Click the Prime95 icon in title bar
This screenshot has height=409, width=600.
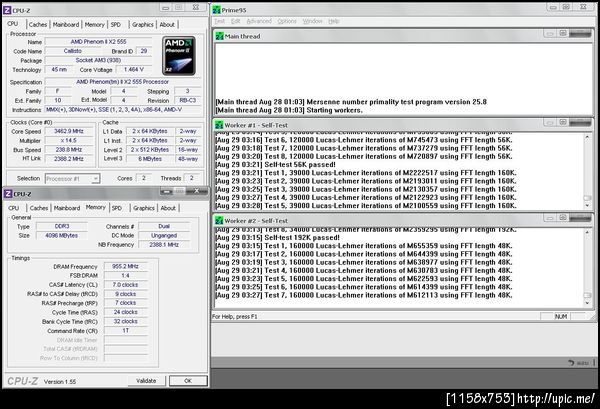click(217, 10)
